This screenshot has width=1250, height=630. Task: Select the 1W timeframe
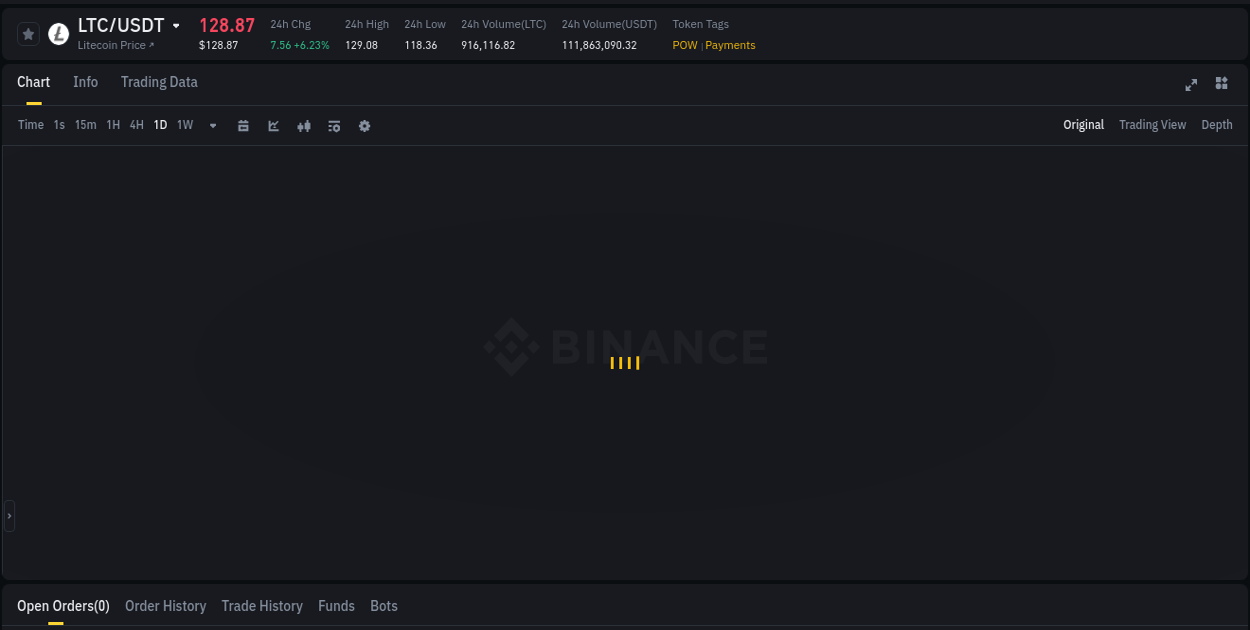[184, 124]
